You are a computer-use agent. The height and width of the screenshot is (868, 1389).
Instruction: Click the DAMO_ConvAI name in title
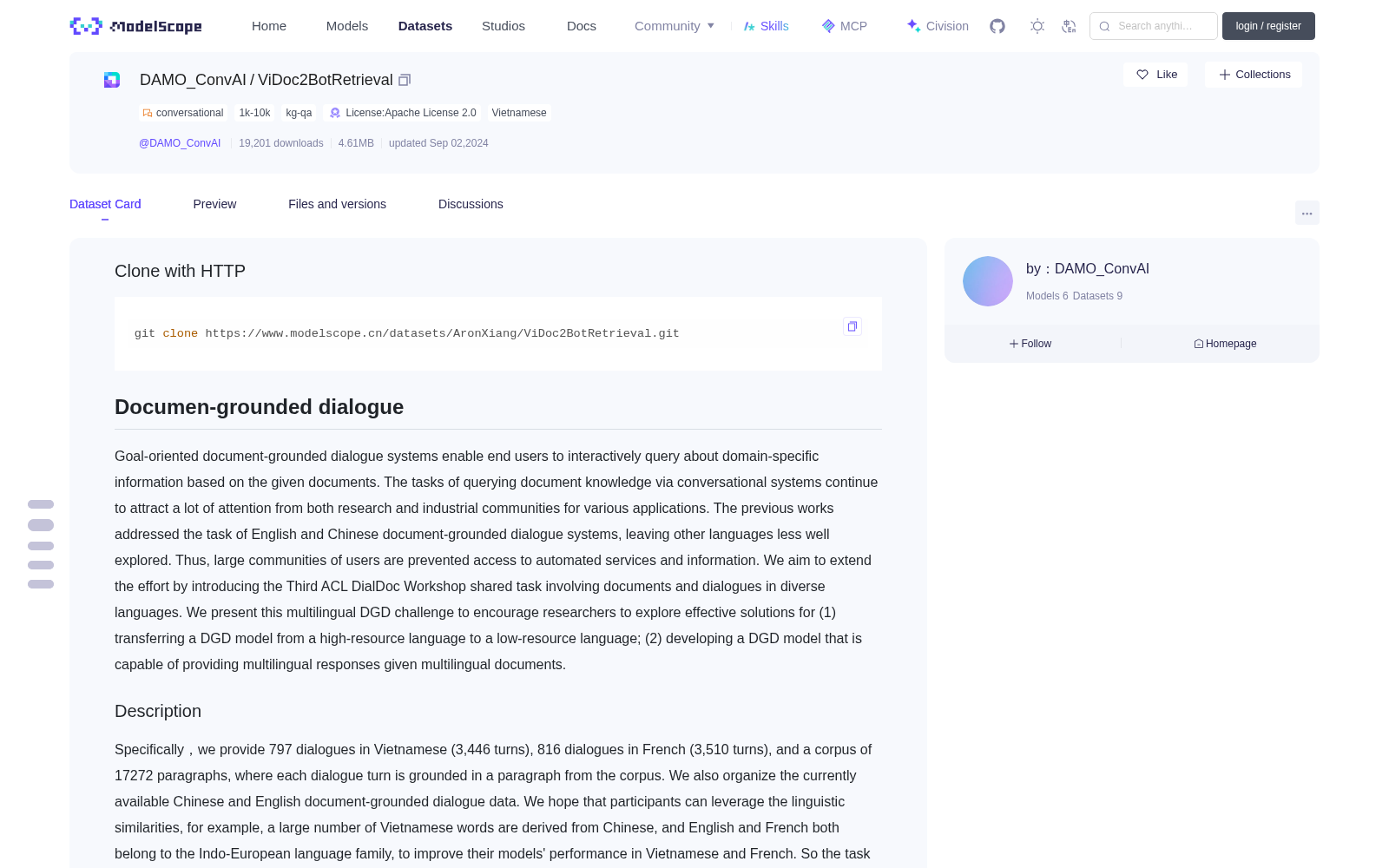point(193,80)
